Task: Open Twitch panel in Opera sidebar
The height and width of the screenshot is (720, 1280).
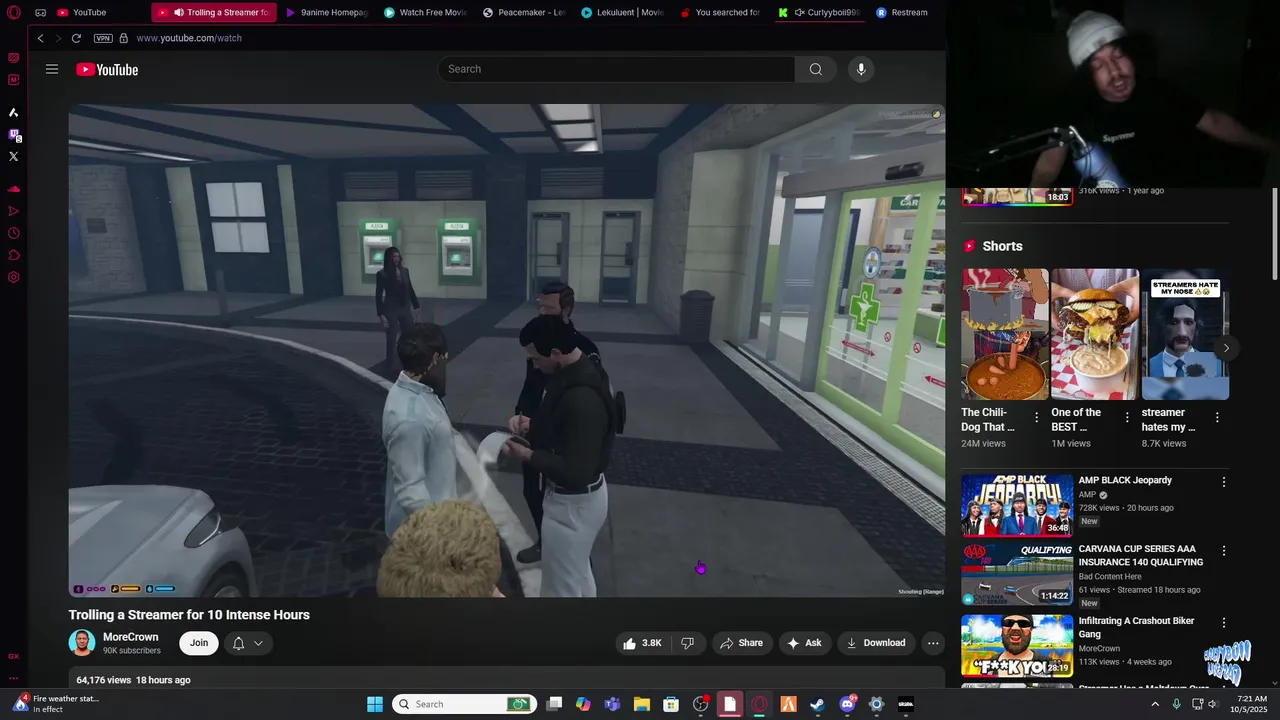Action: [x=14, y=134]
